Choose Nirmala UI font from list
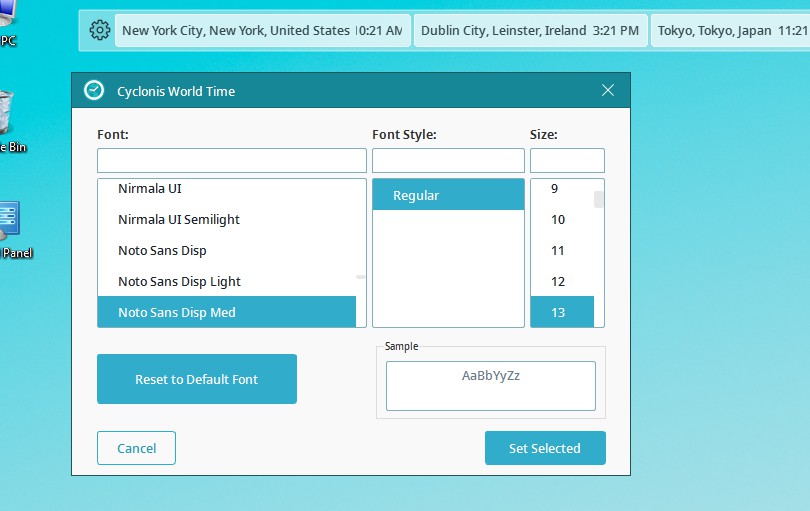810x511 pixels. click(x=150, y=188)
